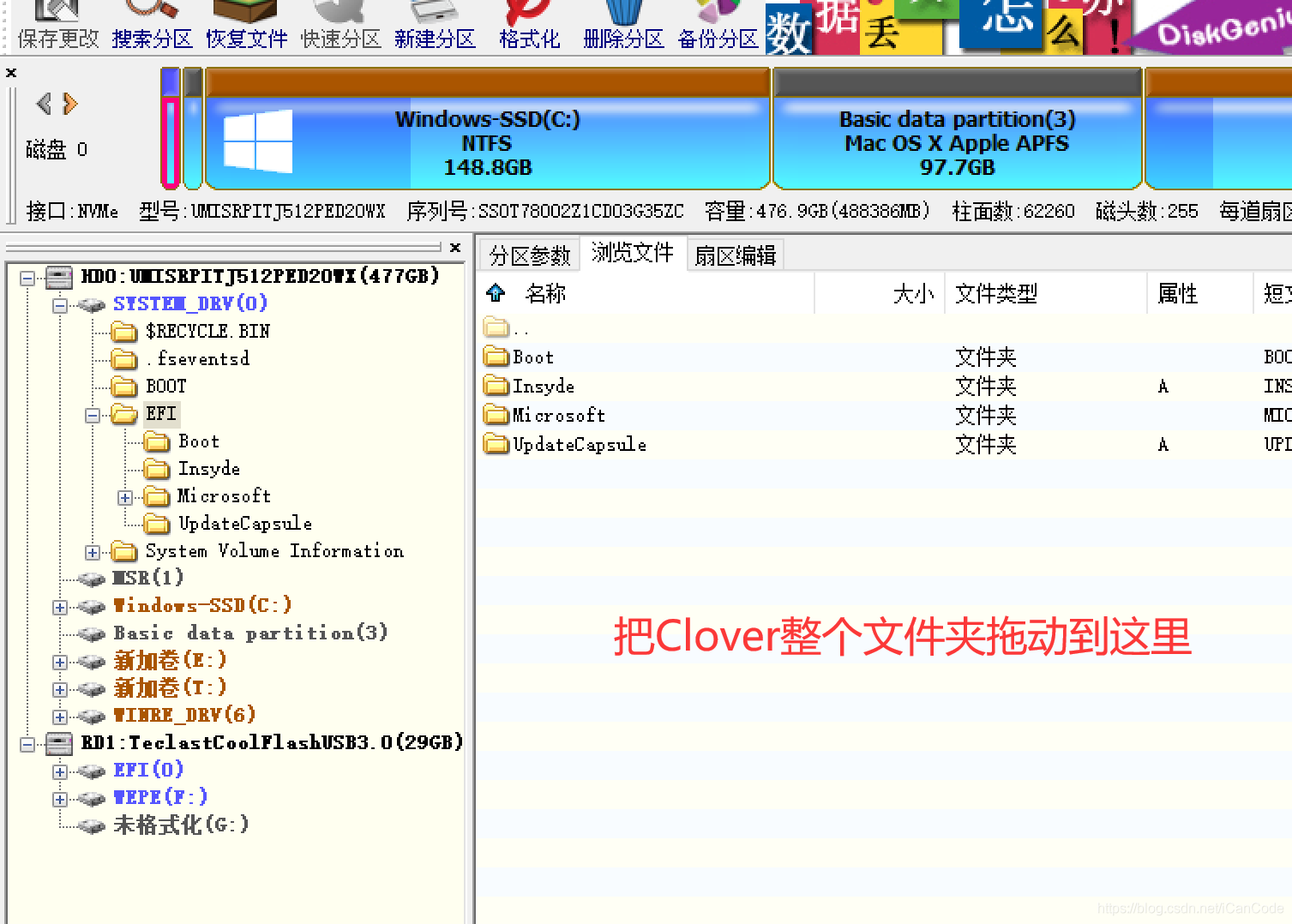1292x924 pixels.
Task: Collapse EFI folder node
Action: 93,416
